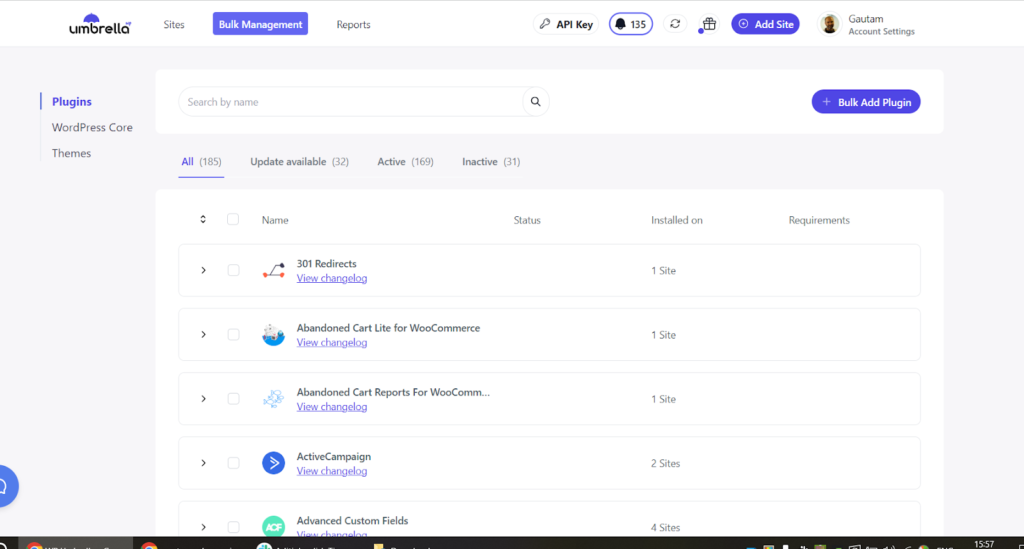Check the 301 Redirects checkbox
Viewport: 1024px width, 549px height.
(233, 271)
